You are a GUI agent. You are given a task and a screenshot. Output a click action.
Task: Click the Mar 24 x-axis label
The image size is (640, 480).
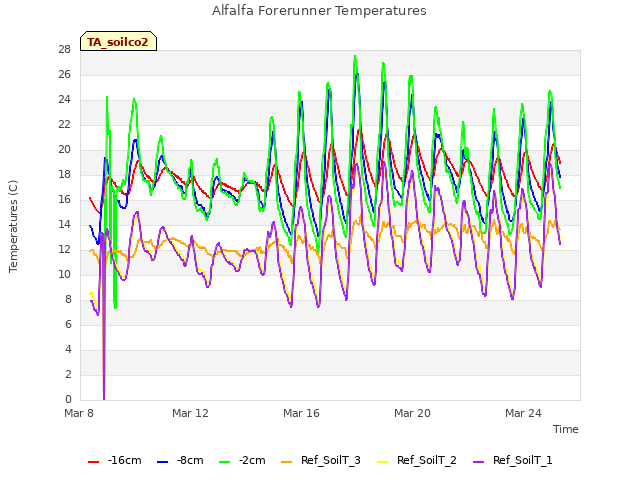523,413
